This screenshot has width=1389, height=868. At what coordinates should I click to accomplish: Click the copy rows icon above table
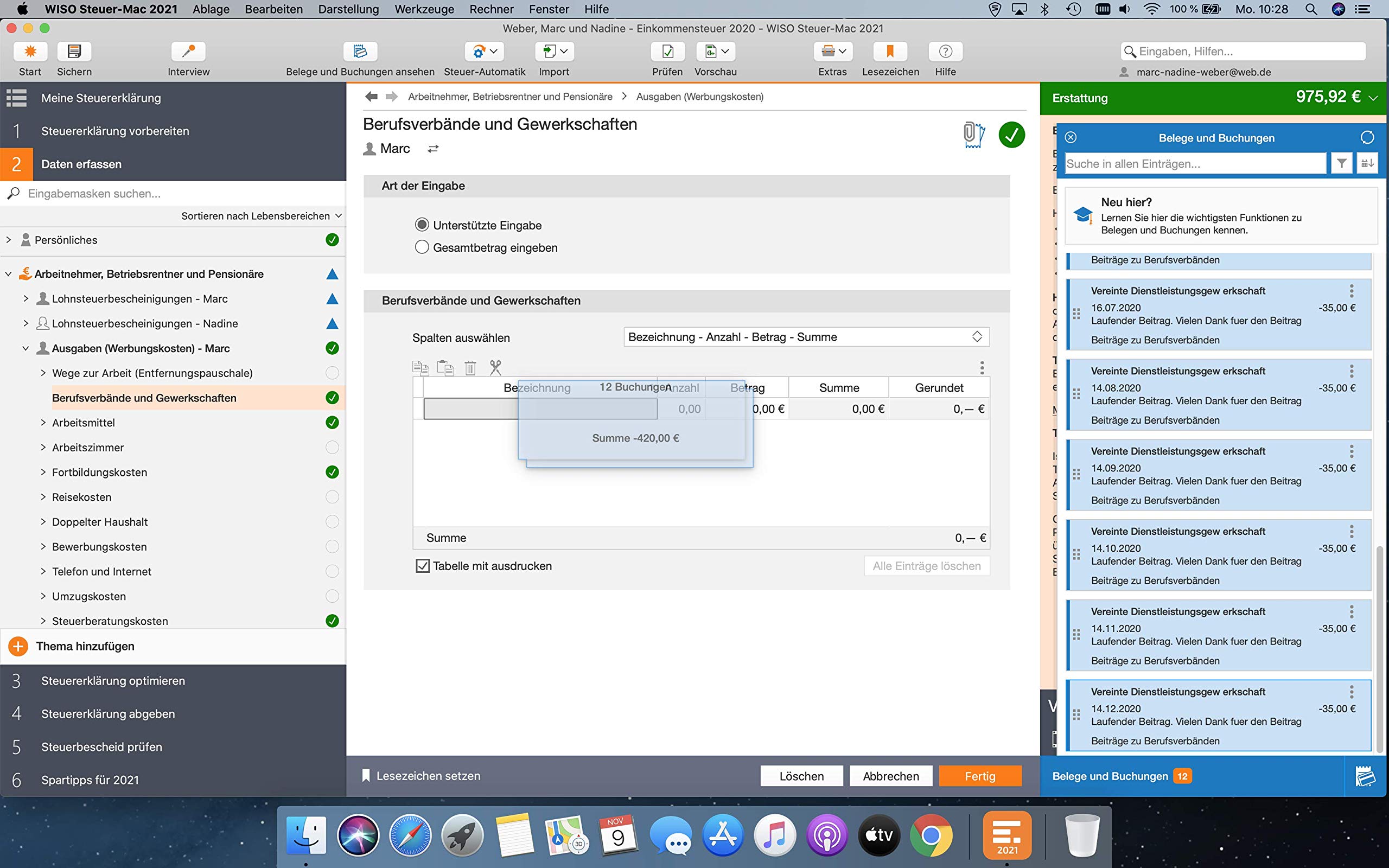(x=420, y=367)
